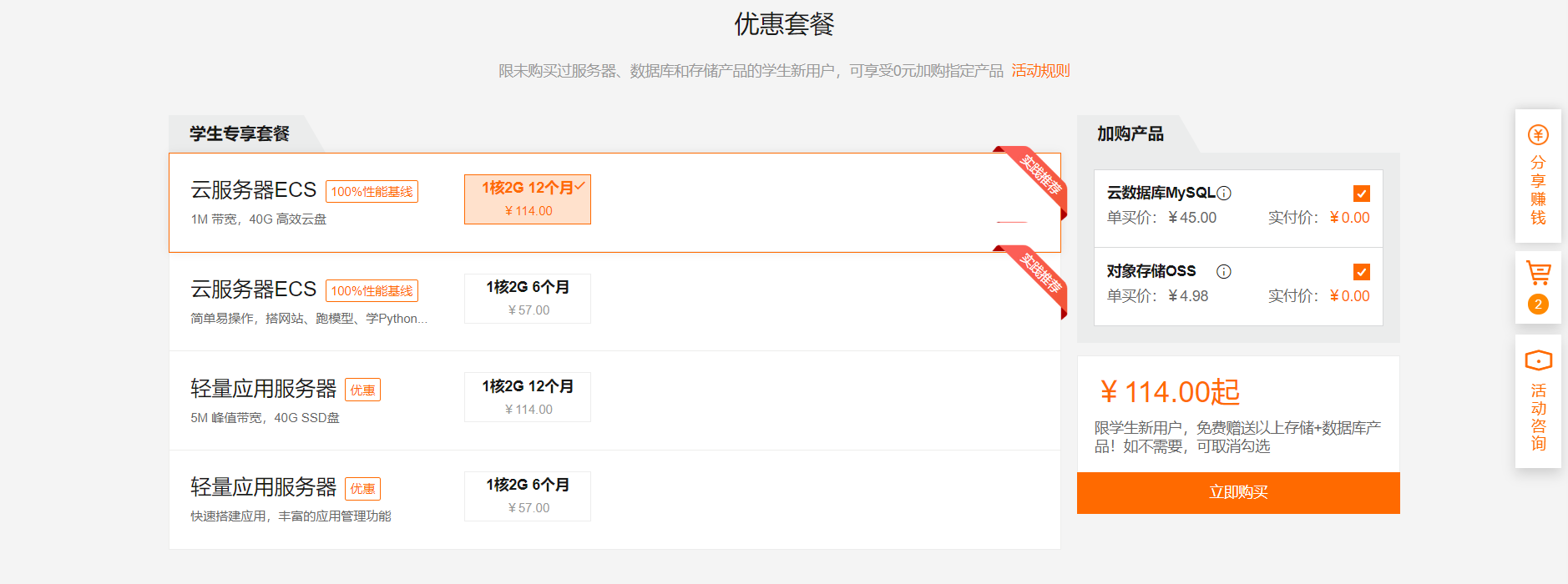The image size is (1568, 584).
Task: Choose 轻量应用服务器 1核2G 6个月 option
Action: (528, 496)
